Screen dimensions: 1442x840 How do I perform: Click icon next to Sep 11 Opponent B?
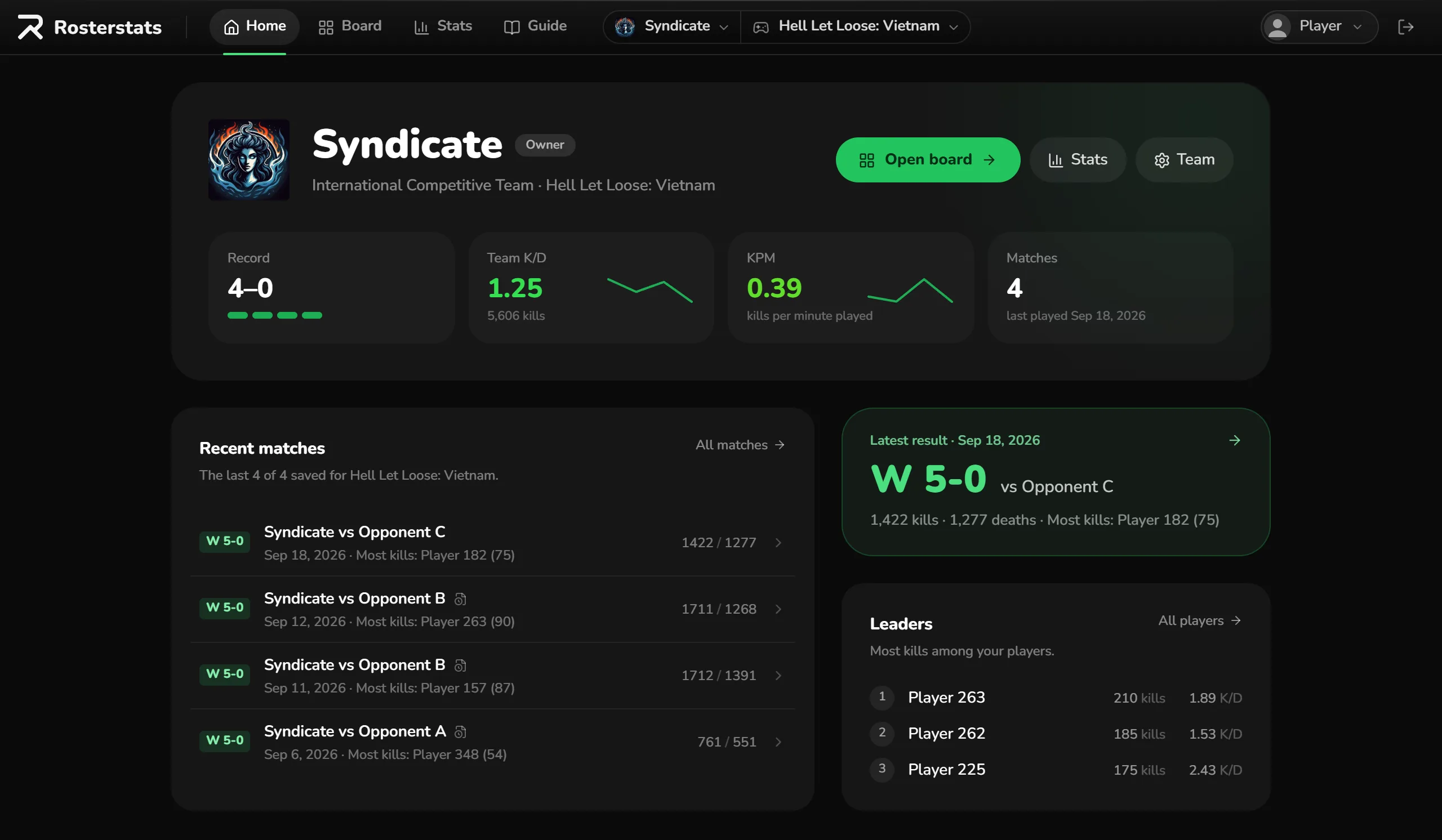tap(460, 665)
